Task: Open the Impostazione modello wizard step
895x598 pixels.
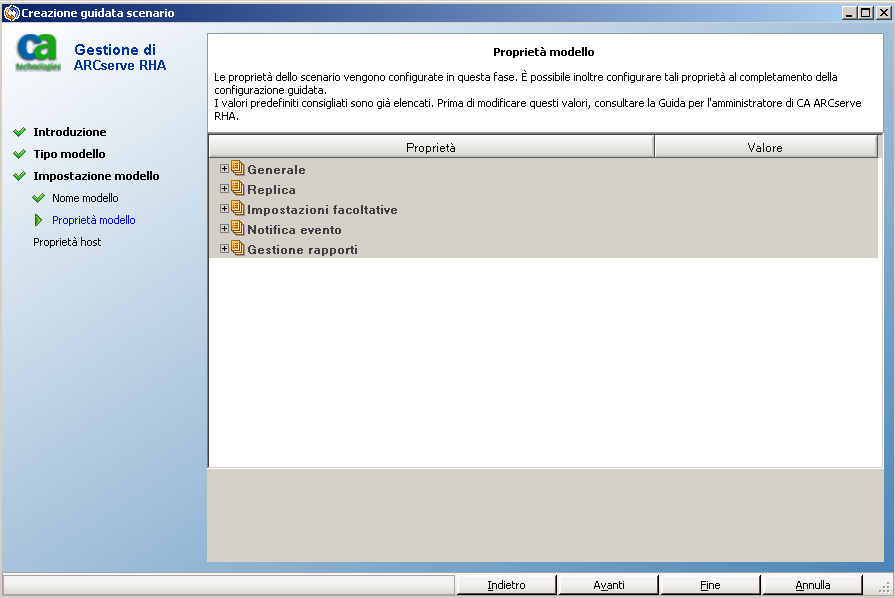Action: 96,176
